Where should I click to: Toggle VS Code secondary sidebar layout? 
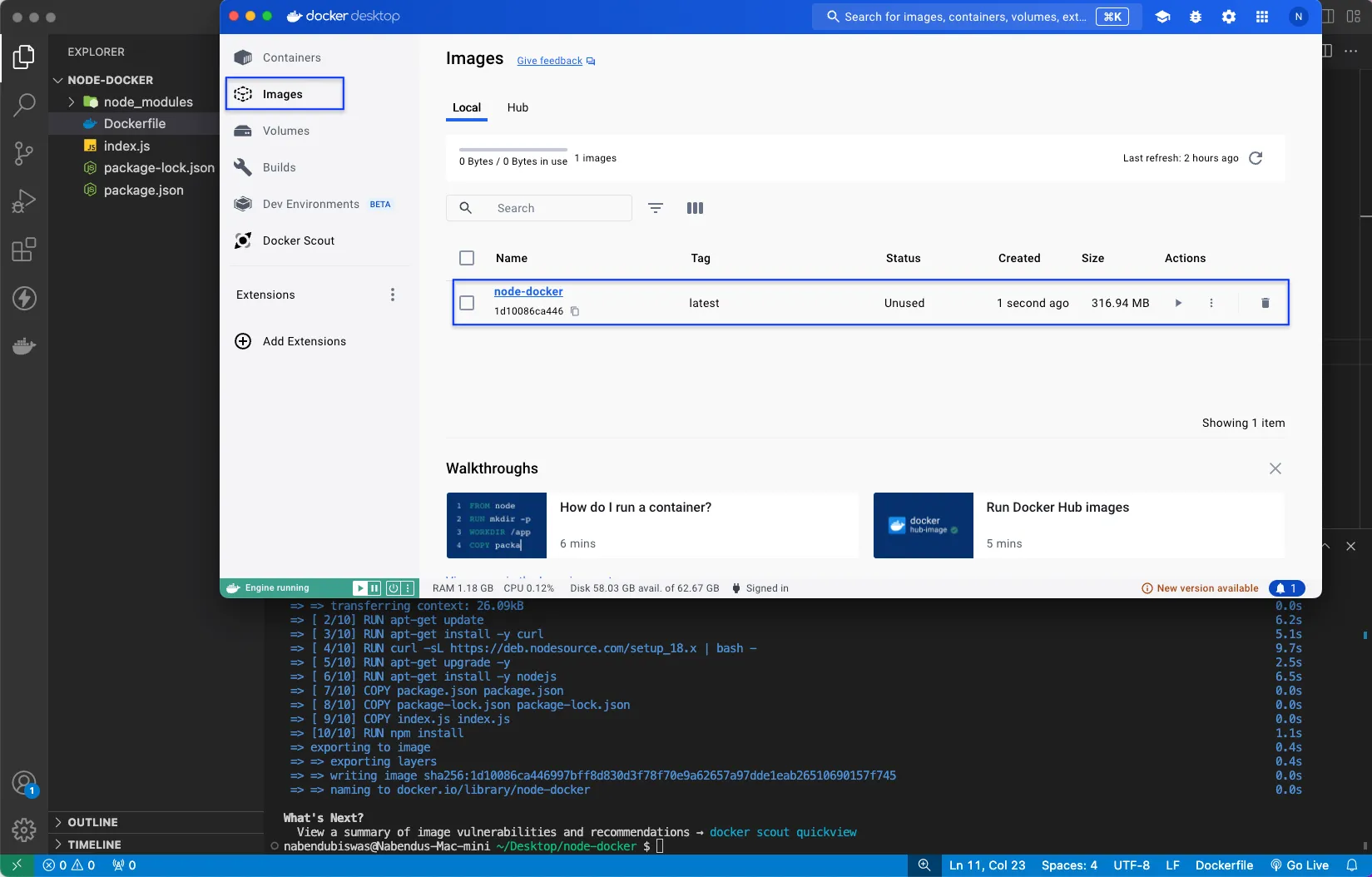(1328, 17)
